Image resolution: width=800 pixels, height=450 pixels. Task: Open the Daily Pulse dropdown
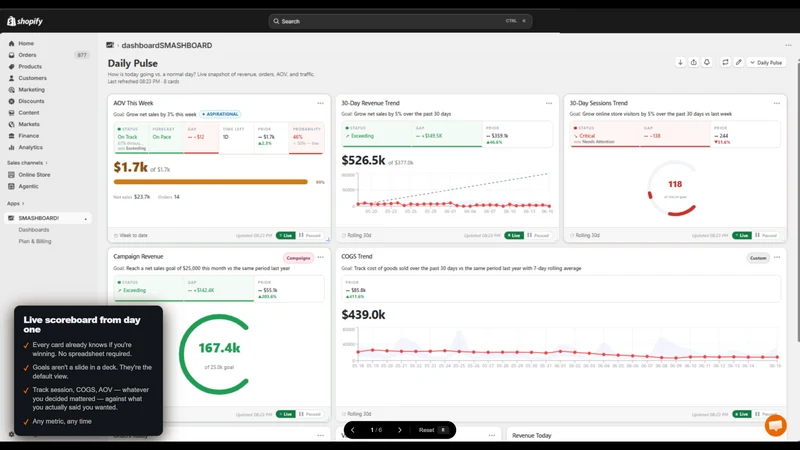[x=766, y=63]
